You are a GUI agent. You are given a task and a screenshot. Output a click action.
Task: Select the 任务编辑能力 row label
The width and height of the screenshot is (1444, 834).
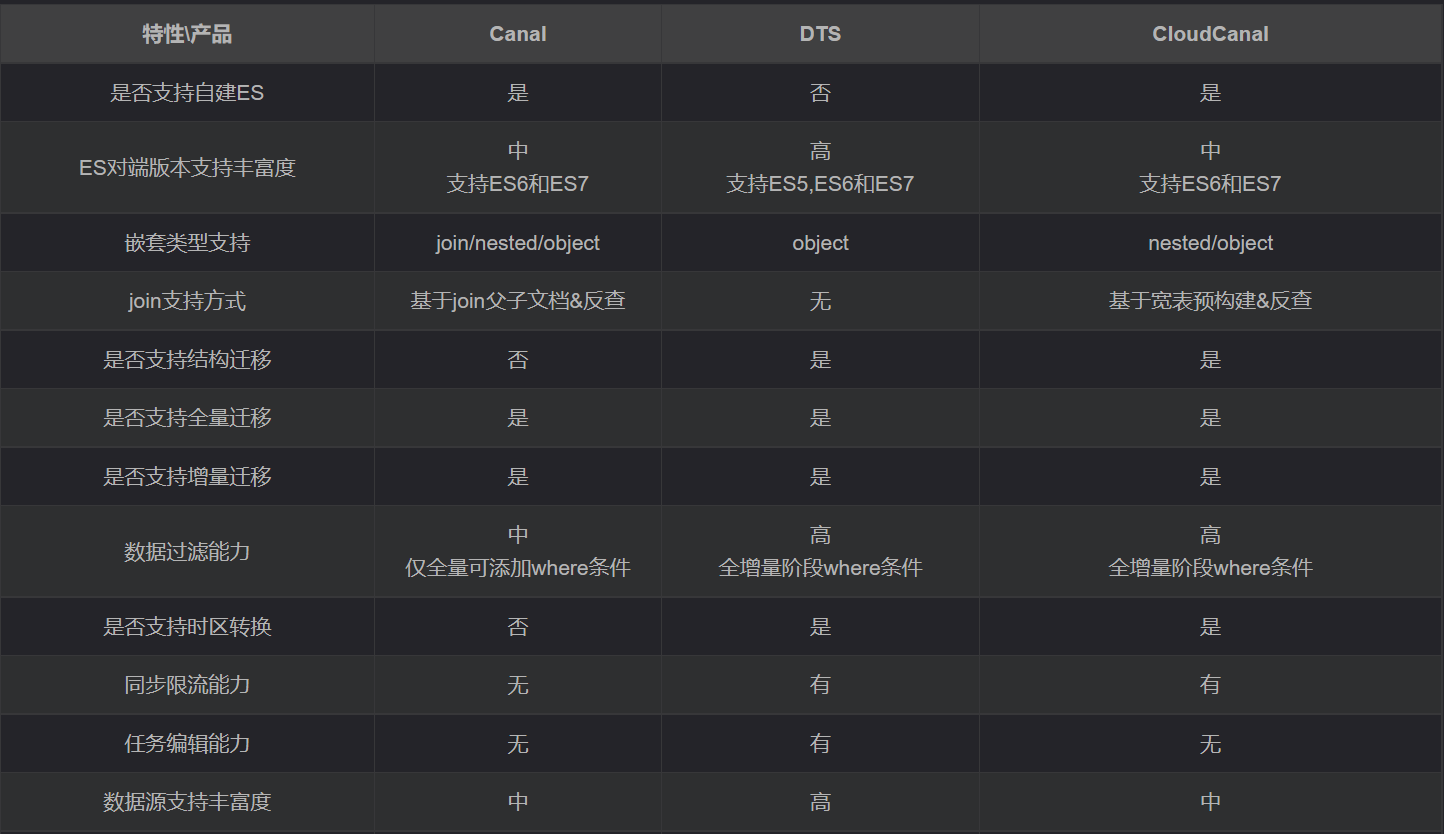coord(187,744)
